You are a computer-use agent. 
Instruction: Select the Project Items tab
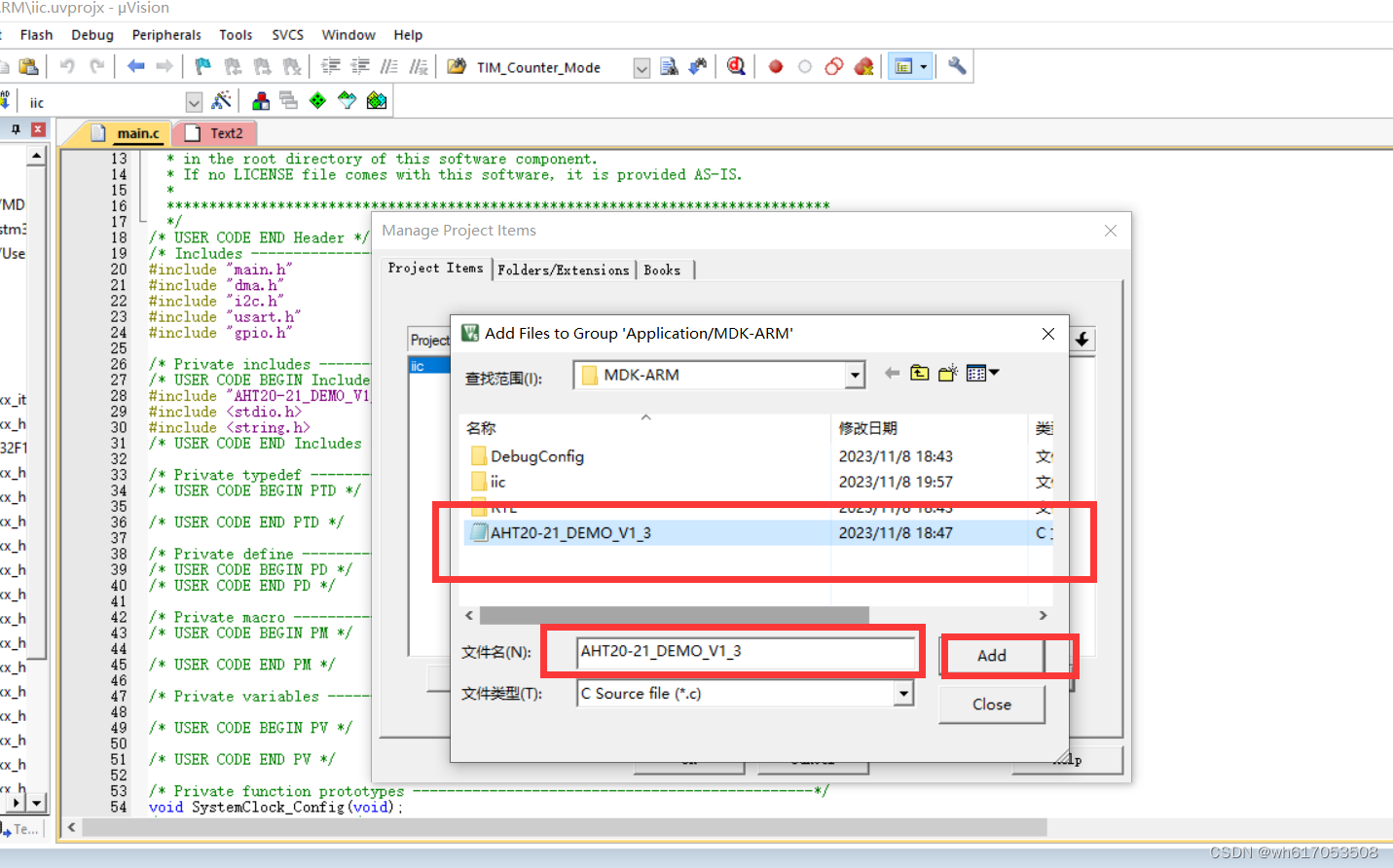[435, 269]
